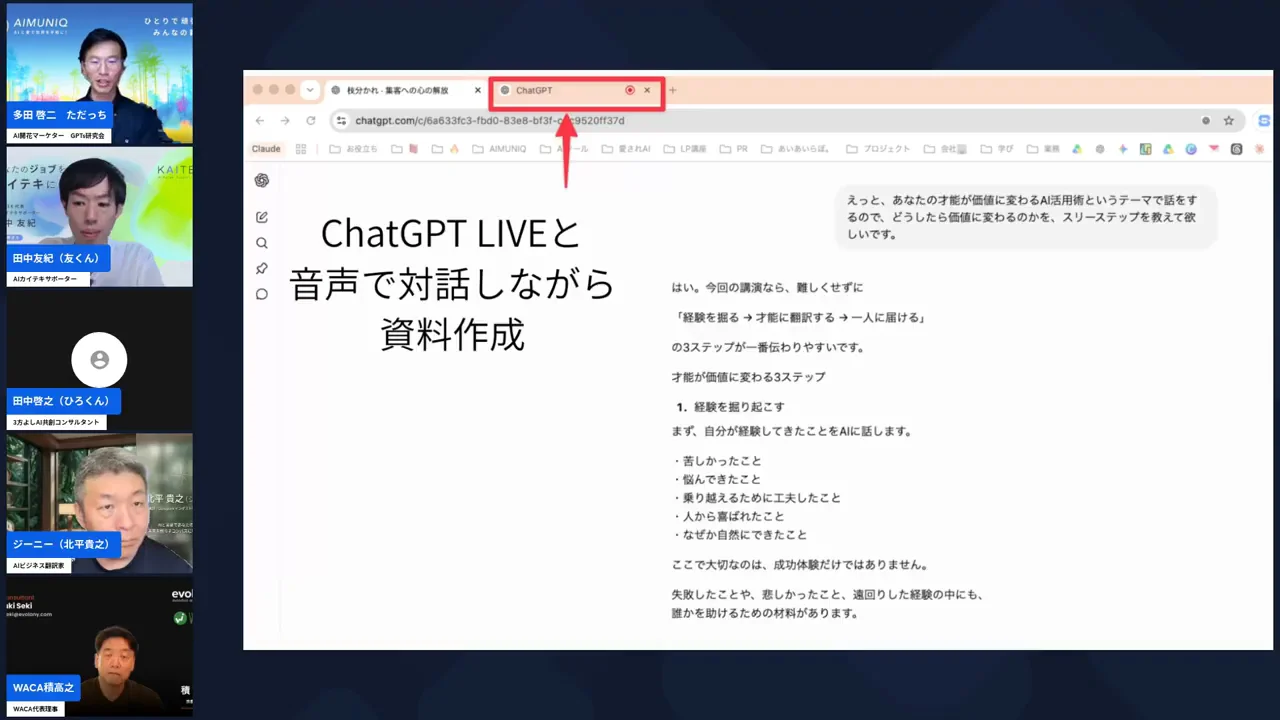Image resolution: width=1280 pixels, height=720 pixels.
Task: Select numbered item 1. 経験を掘り起こす
Action: tap(730, 407)
